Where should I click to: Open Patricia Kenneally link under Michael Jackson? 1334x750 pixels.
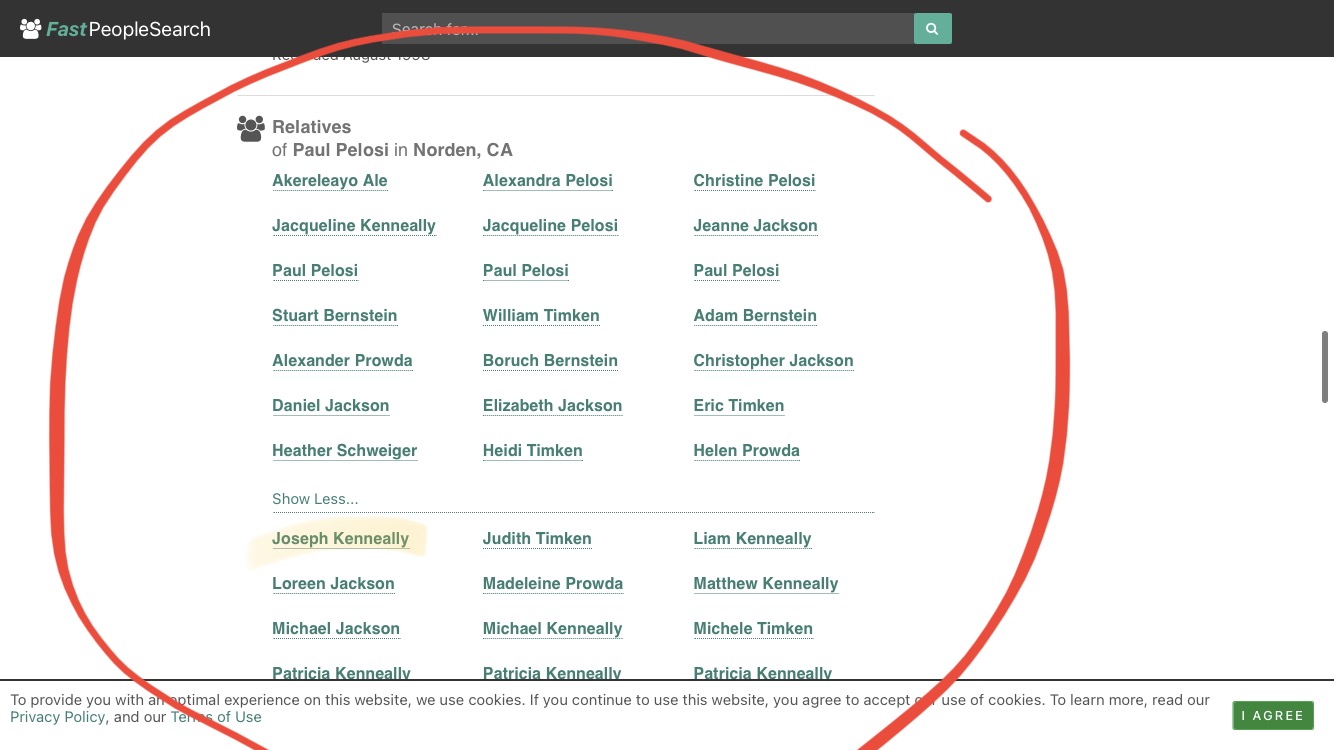point(341,673)
